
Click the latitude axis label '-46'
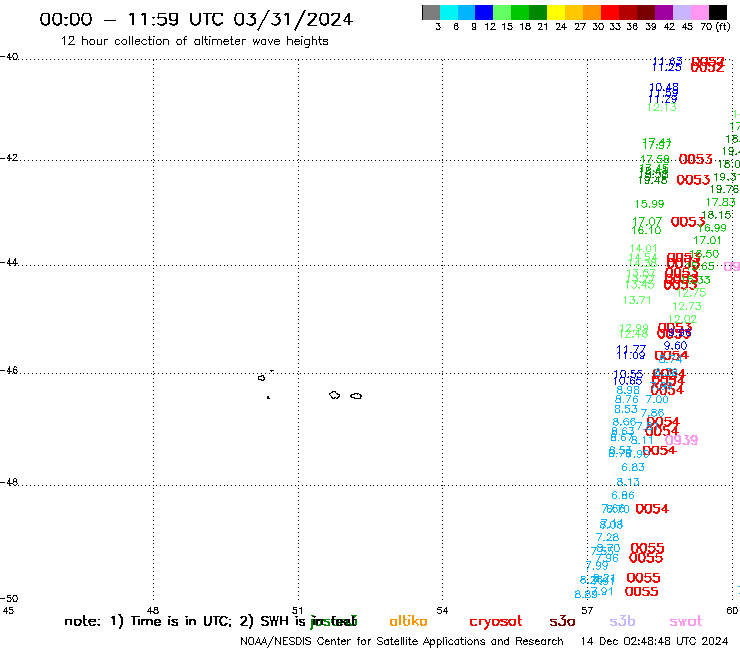(x=9, y=370)
